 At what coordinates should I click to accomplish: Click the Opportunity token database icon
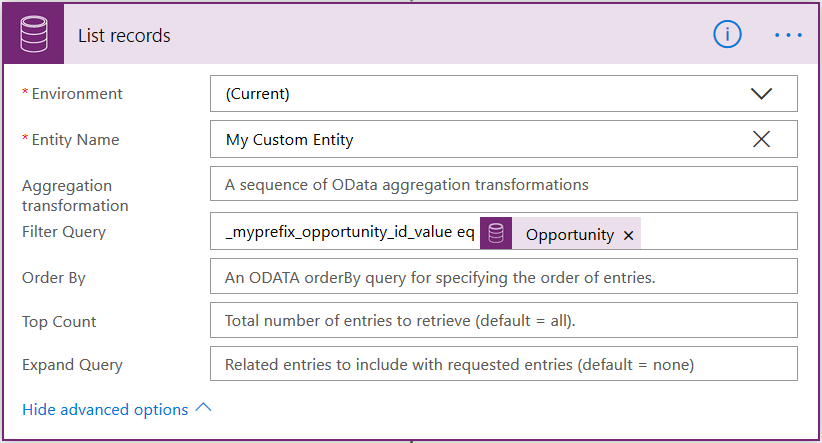tap(497, 234)
